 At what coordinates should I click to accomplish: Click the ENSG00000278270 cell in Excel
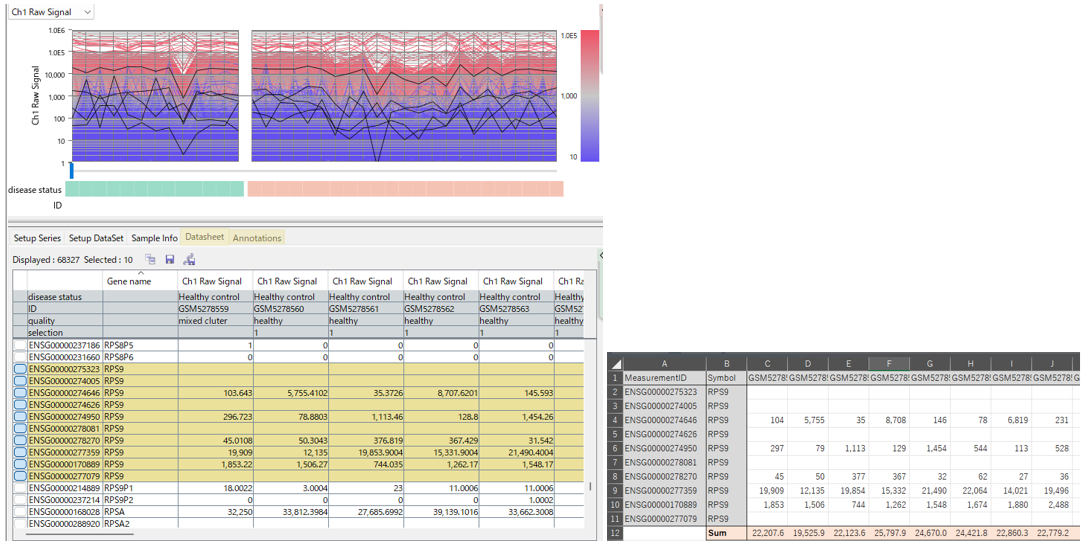click(x=664, y=477)
